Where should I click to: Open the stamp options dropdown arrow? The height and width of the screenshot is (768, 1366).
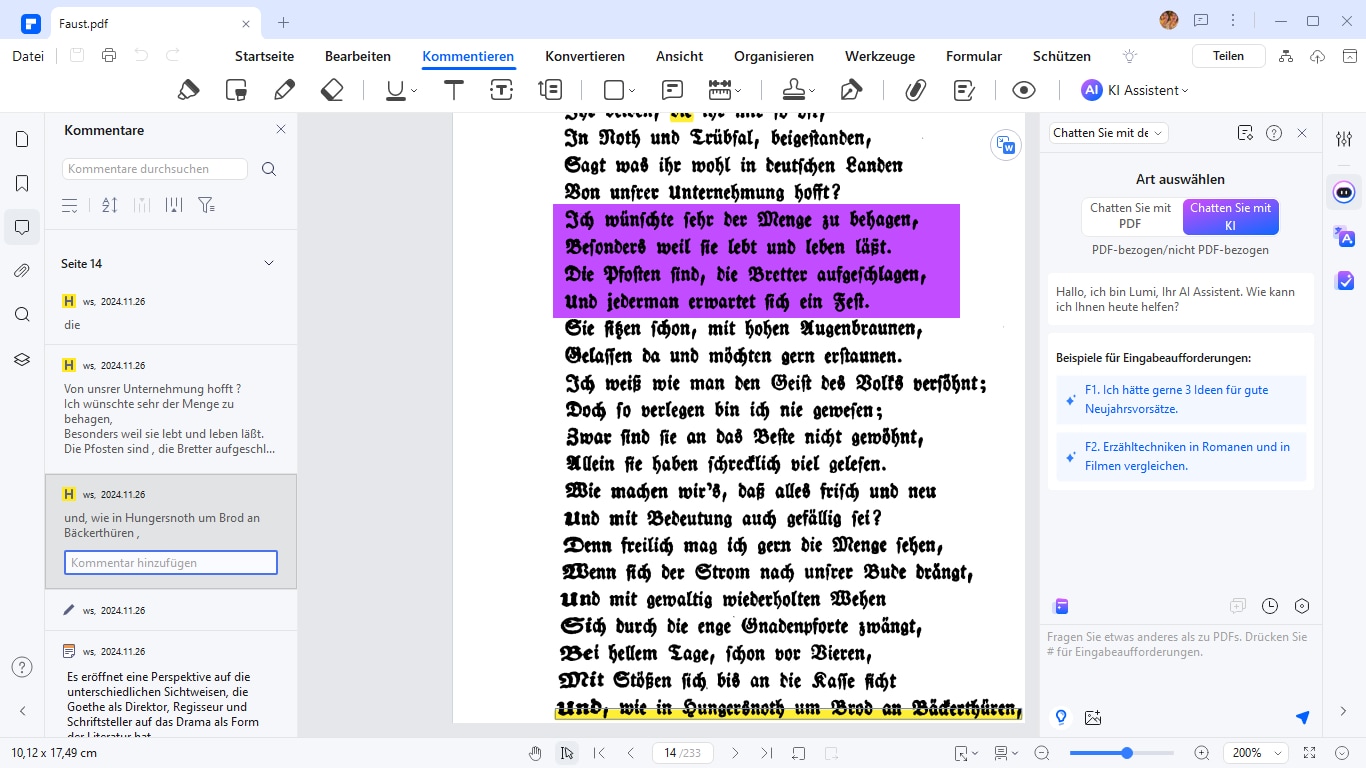pos(812,91)
